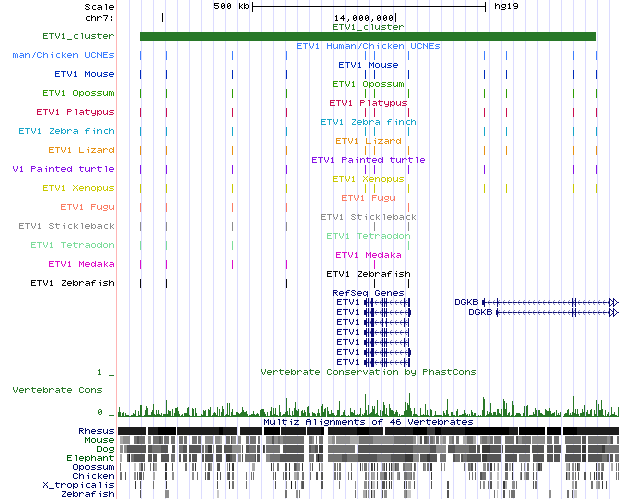
Task: Click the centered ETV1 Painted turtle title
Action: 368,160
